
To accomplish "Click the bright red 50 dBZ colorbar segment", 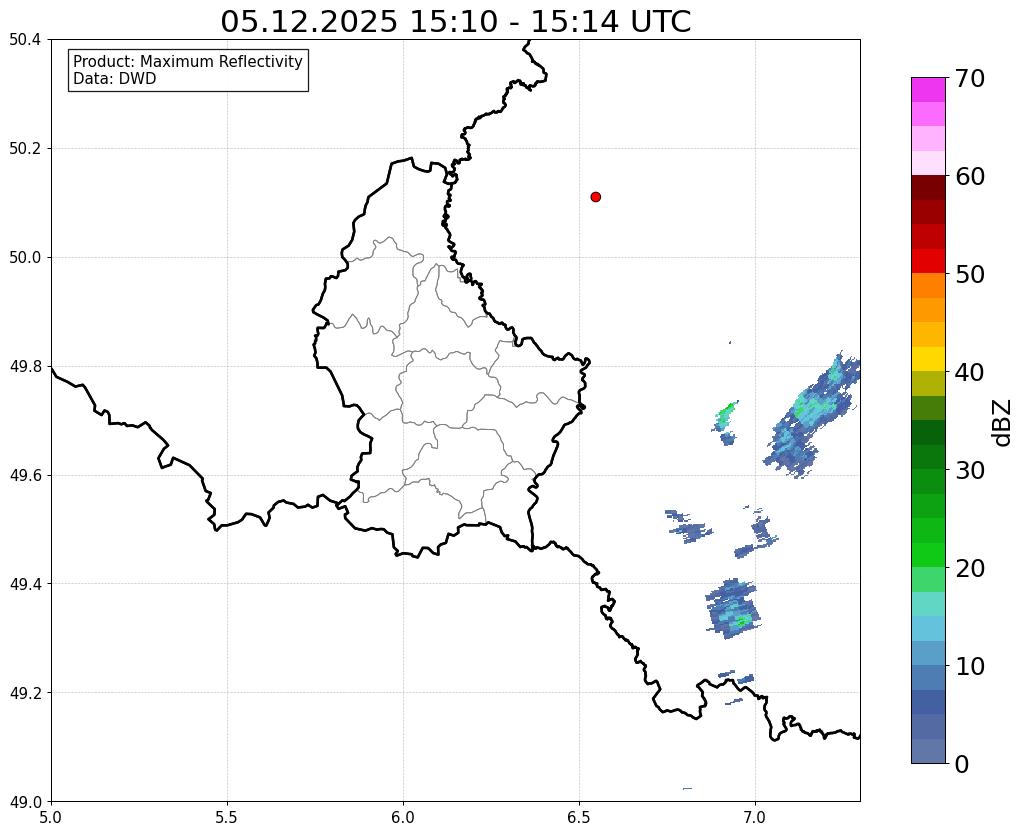I will pos(928,261).
